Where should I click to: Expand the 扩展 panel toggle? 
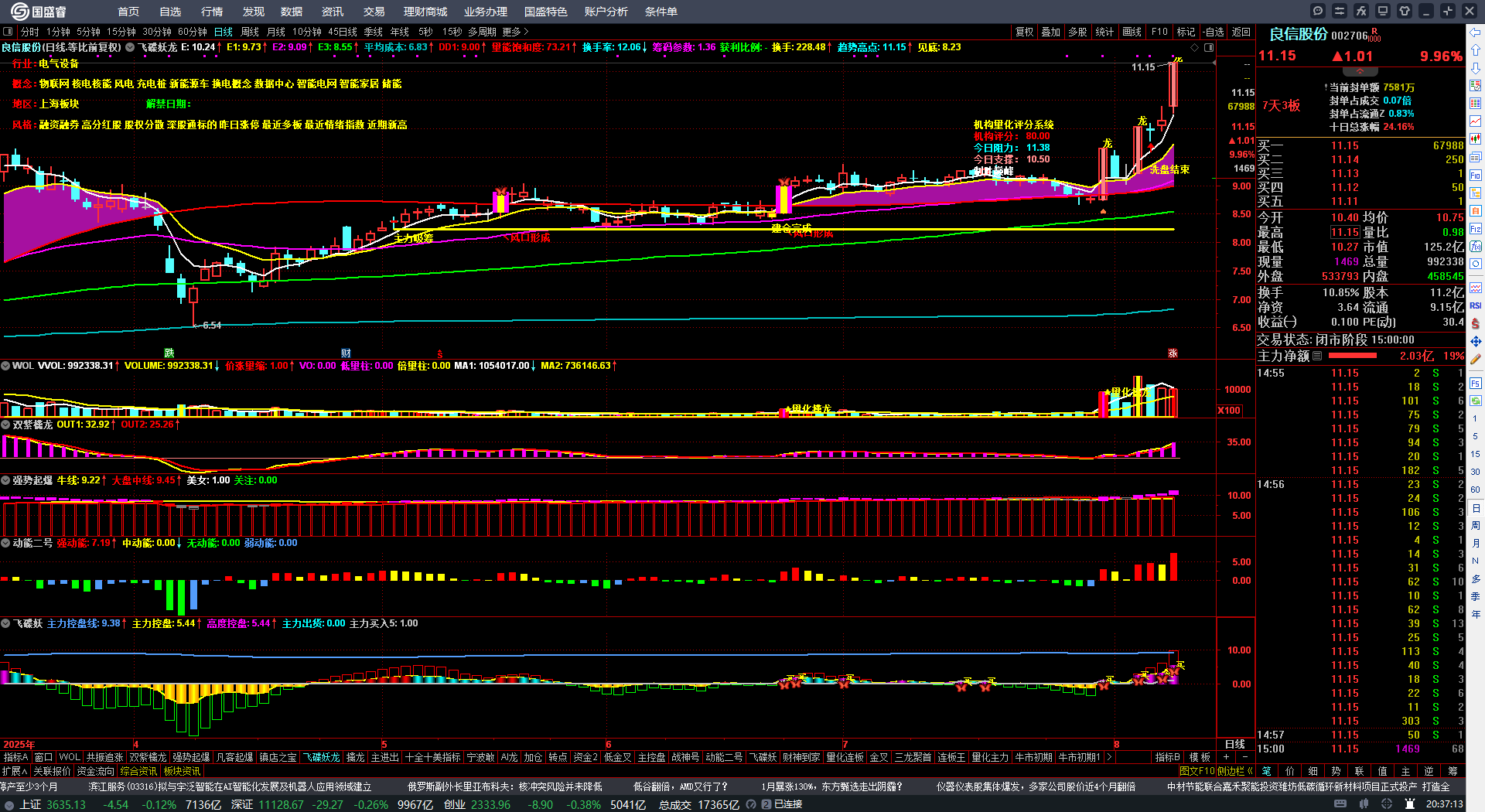[15, 771]
